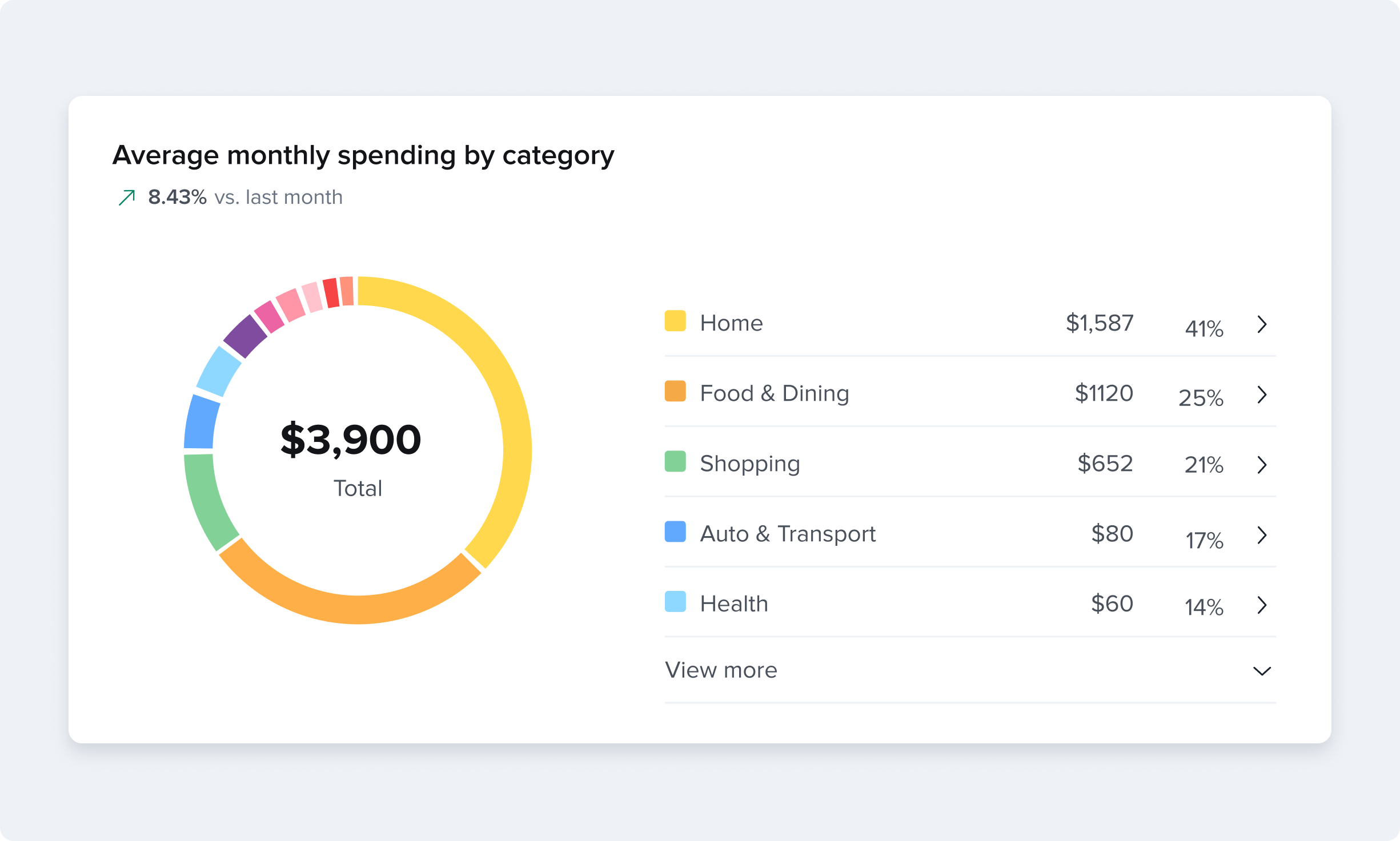The width and height of the screenshot is (1400, 841).
Task: Open Shopping row chevron arrow
Action: point(1262,465)
